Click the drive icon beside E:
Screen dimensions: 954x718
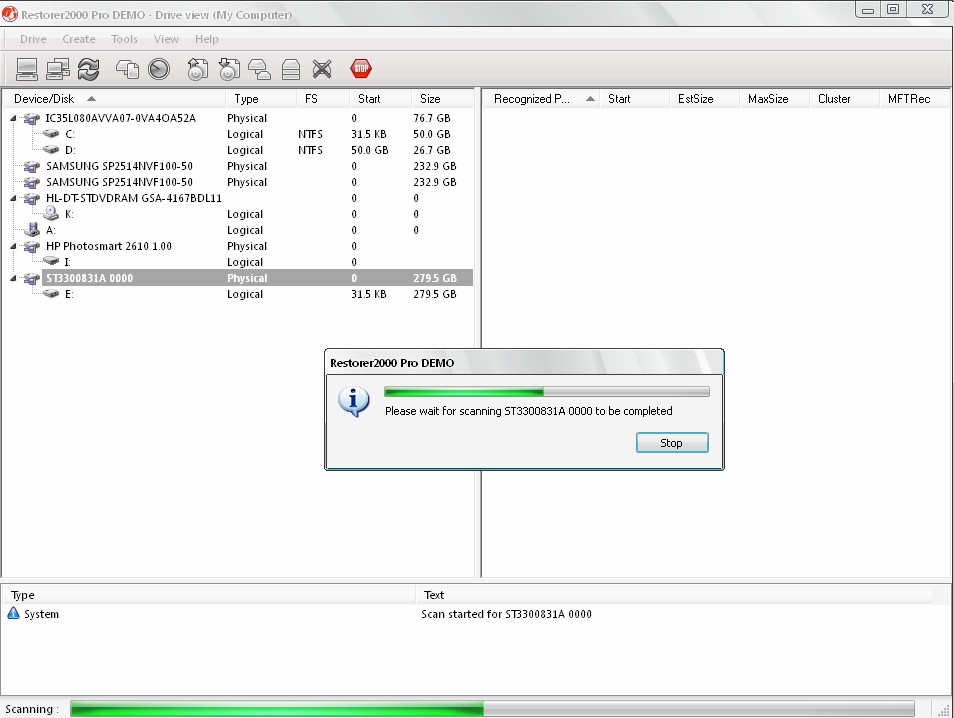(51, 293)
